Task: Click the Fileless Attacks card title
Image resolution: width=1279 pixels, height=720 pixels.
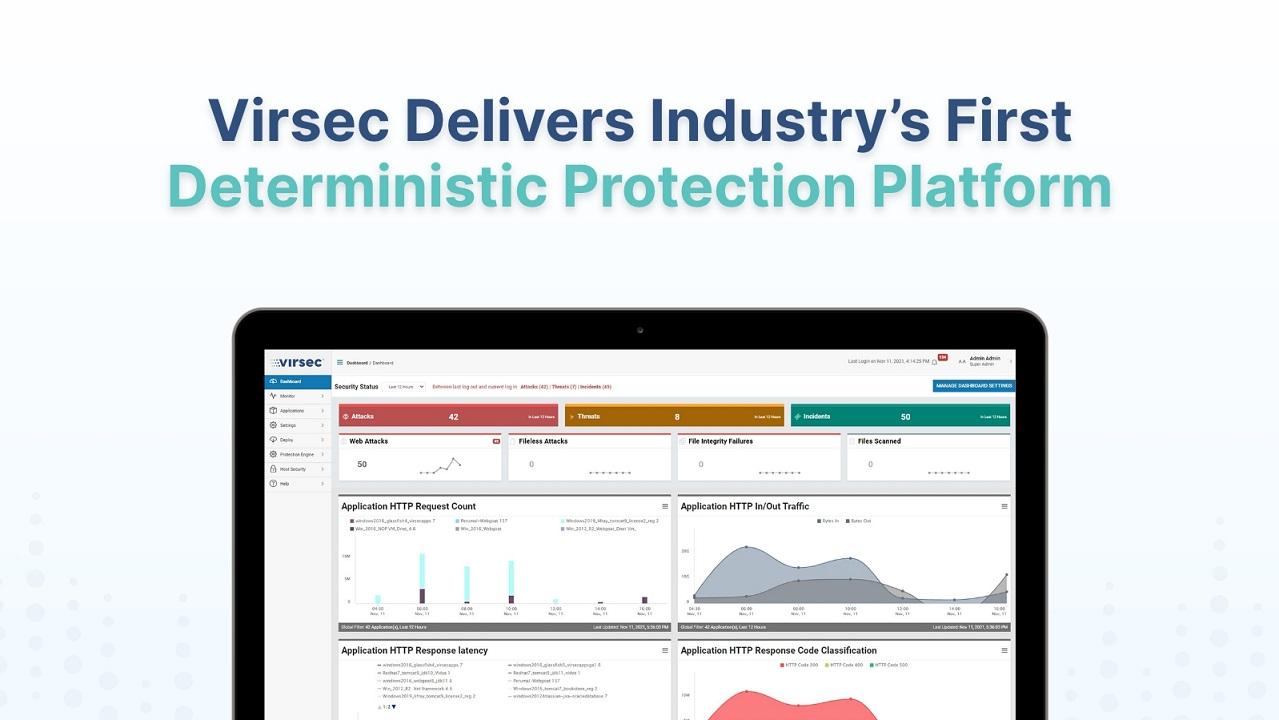Action: (x=543, y=441)
